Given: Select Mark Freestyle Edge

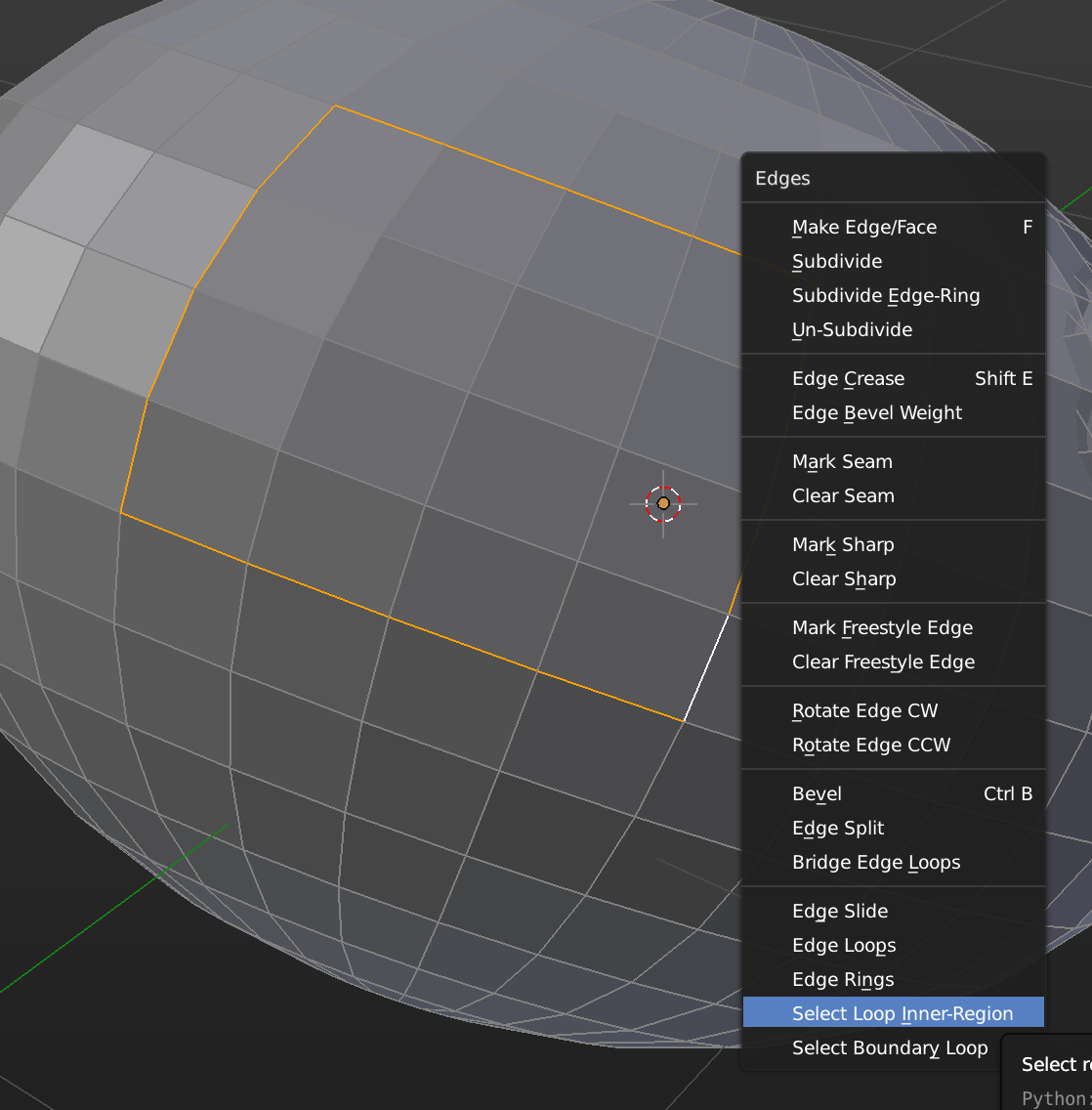Looking at the screenshot, I should (x=893, y=628).
